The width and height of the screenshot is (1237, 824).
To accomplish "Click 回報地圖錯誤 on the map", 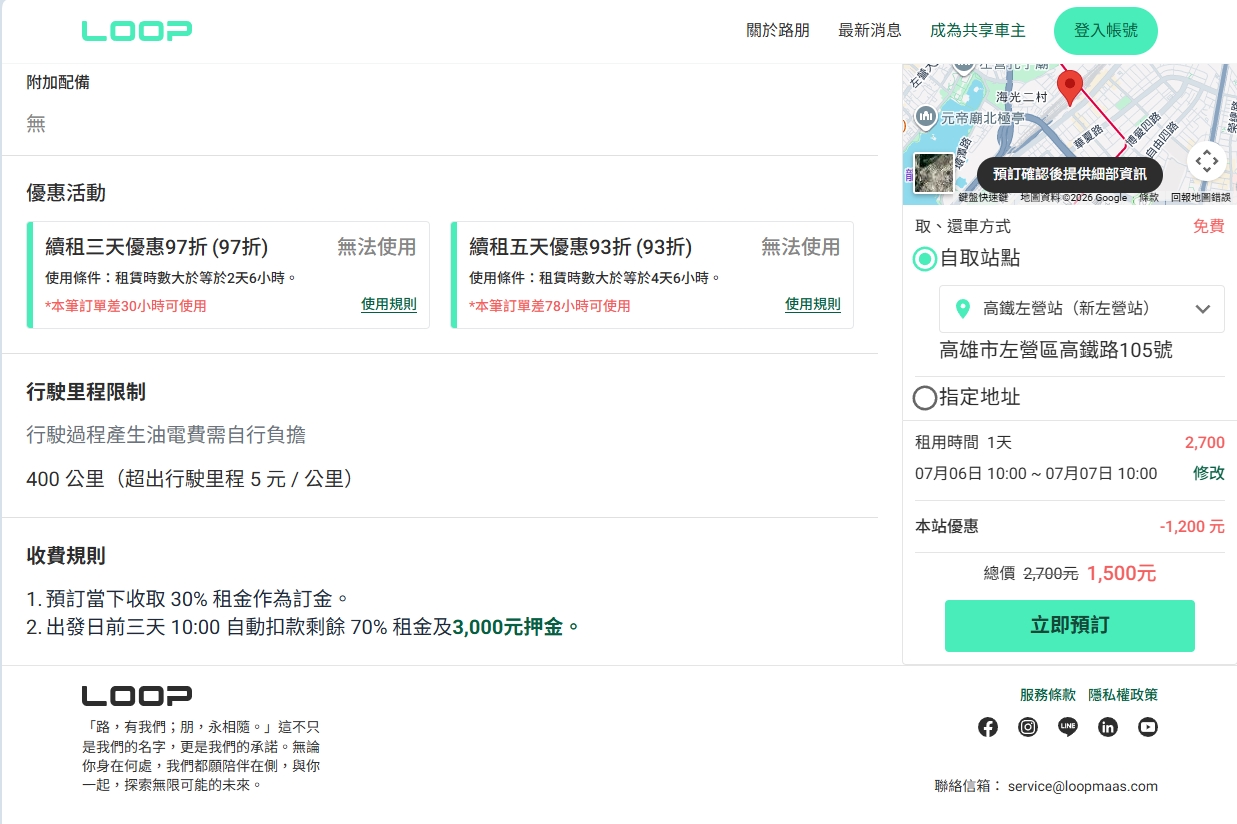I will tap(1201, 198).
